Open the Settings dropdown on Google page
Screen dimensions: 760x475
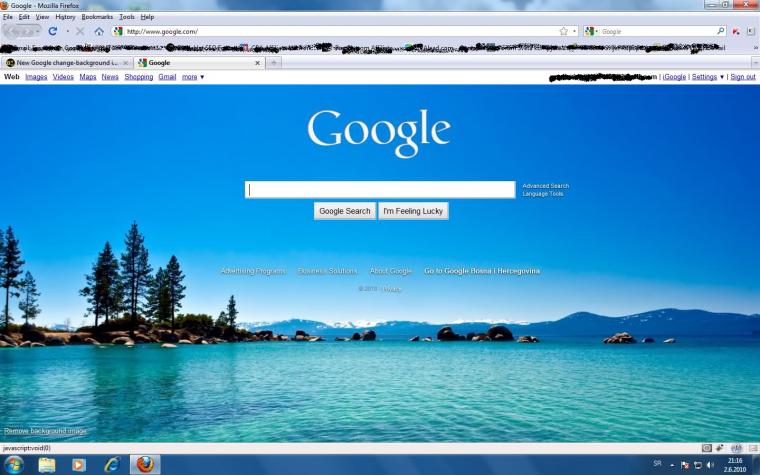pos(708,77)
